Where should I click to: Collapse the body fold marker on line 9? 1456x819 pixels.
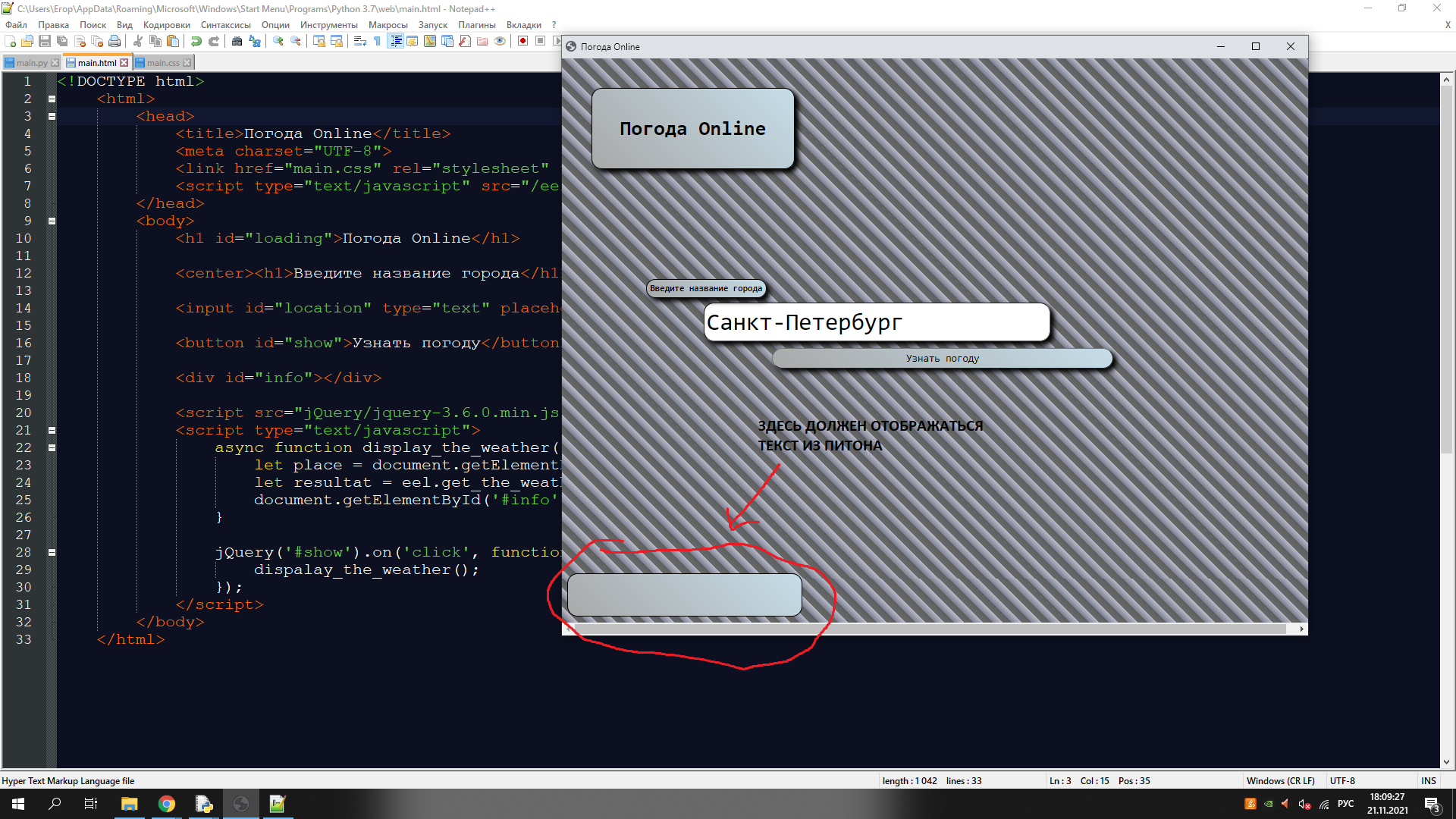(x=52, y=221)
